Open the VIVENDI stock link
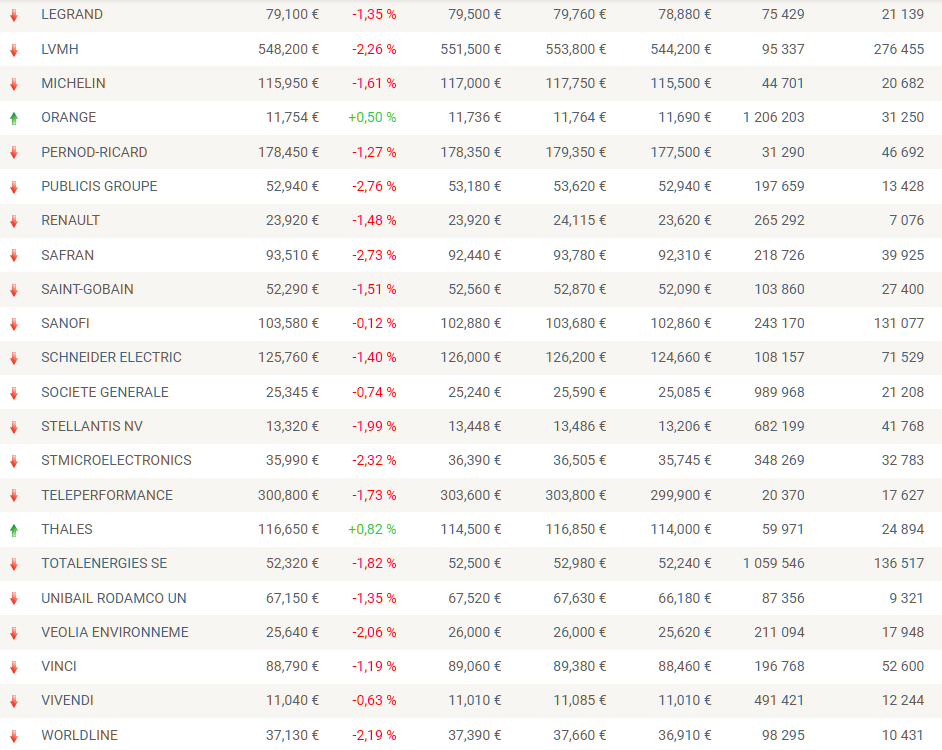The width and height of the screenshot is (942, 750). 67,701
